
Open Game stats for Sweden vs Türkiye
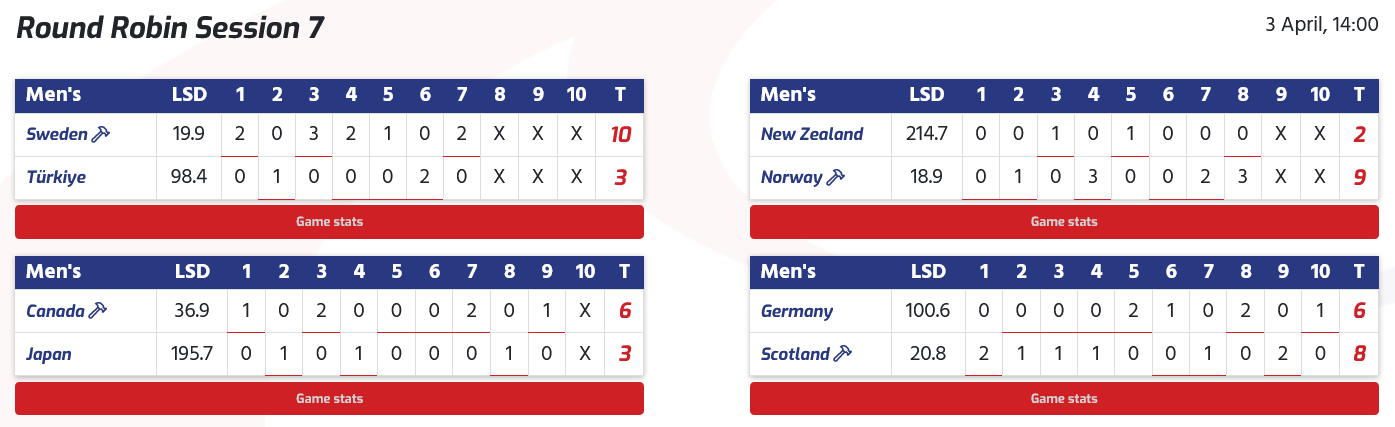tap(329, 222)
